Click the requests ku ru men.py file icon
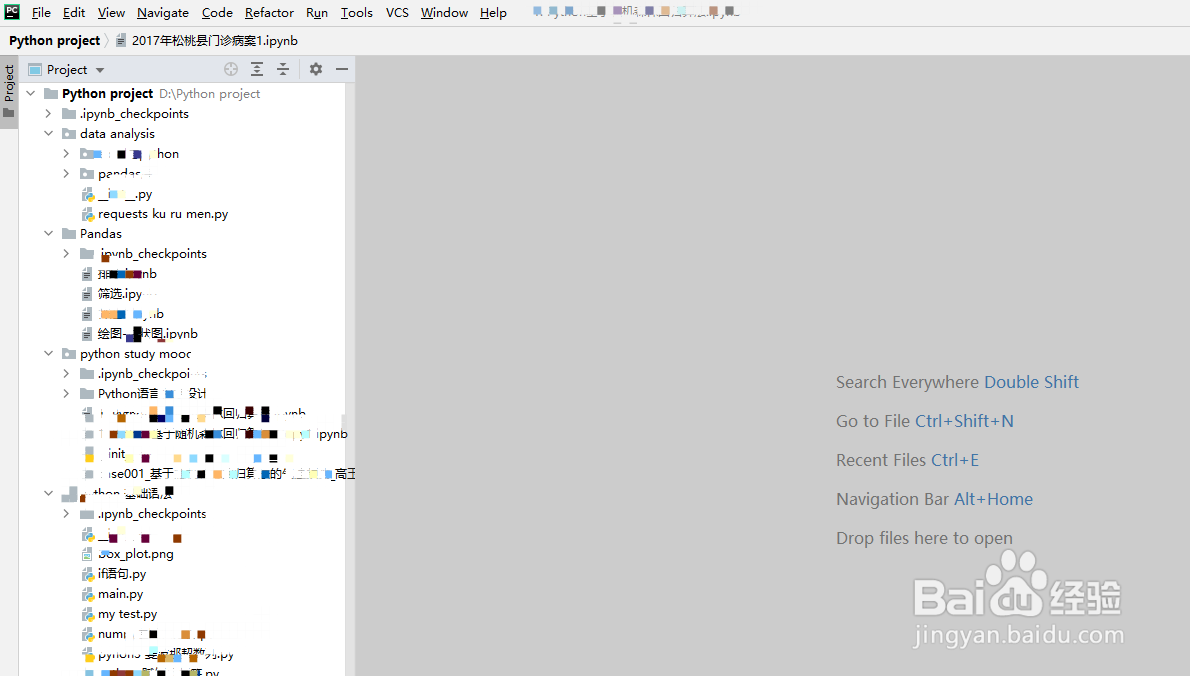1190x676 pixels. pos(88,214)
